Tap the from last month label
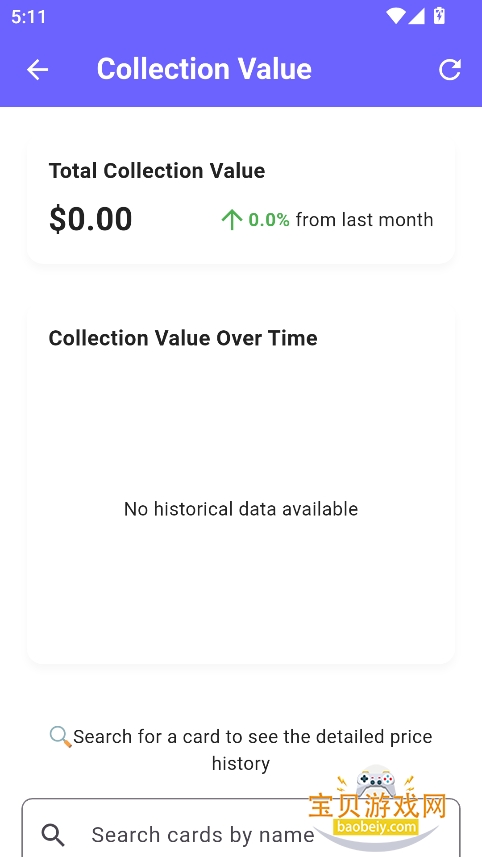Viewport: 482px width, 857px height. [365, 220]
